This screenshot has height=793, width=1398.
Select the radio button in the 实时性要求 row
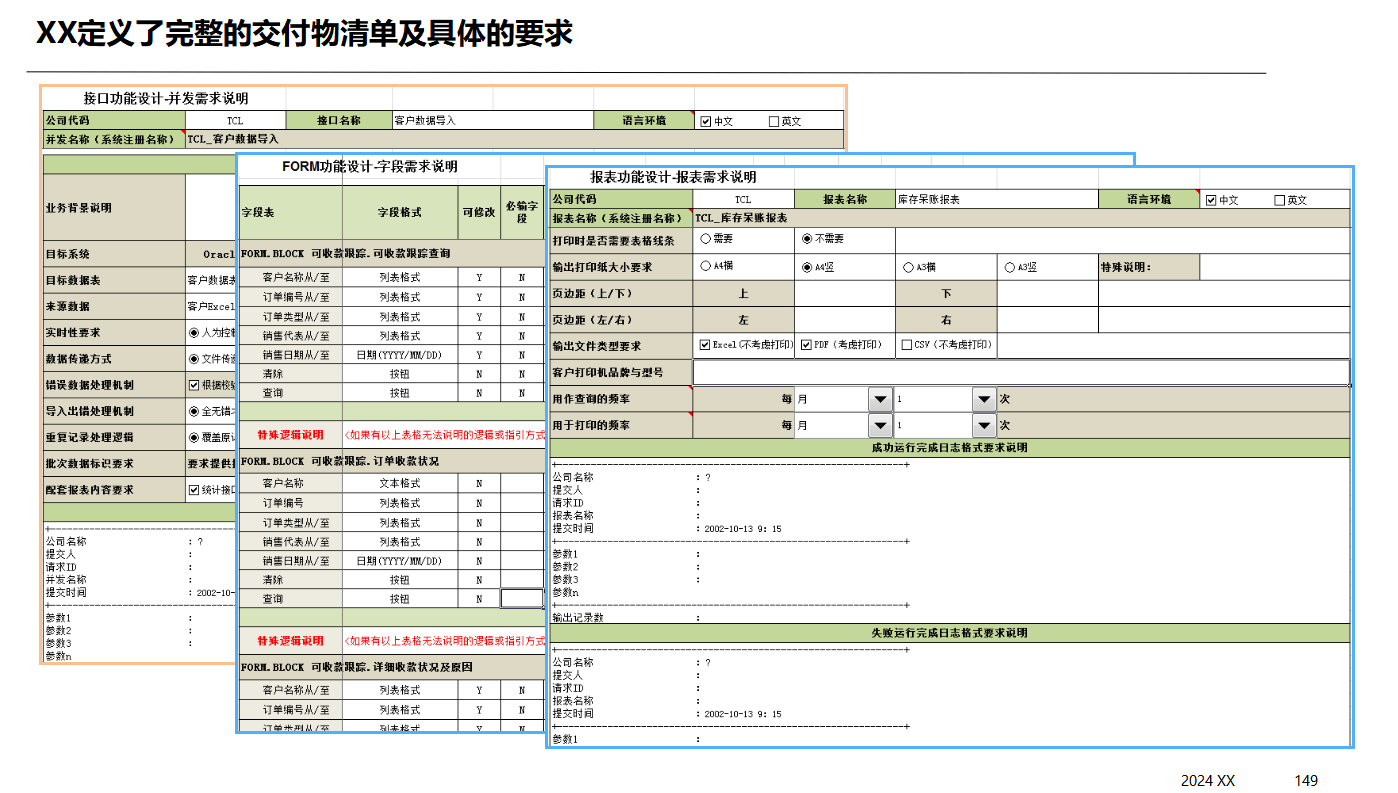coord(194,332)
